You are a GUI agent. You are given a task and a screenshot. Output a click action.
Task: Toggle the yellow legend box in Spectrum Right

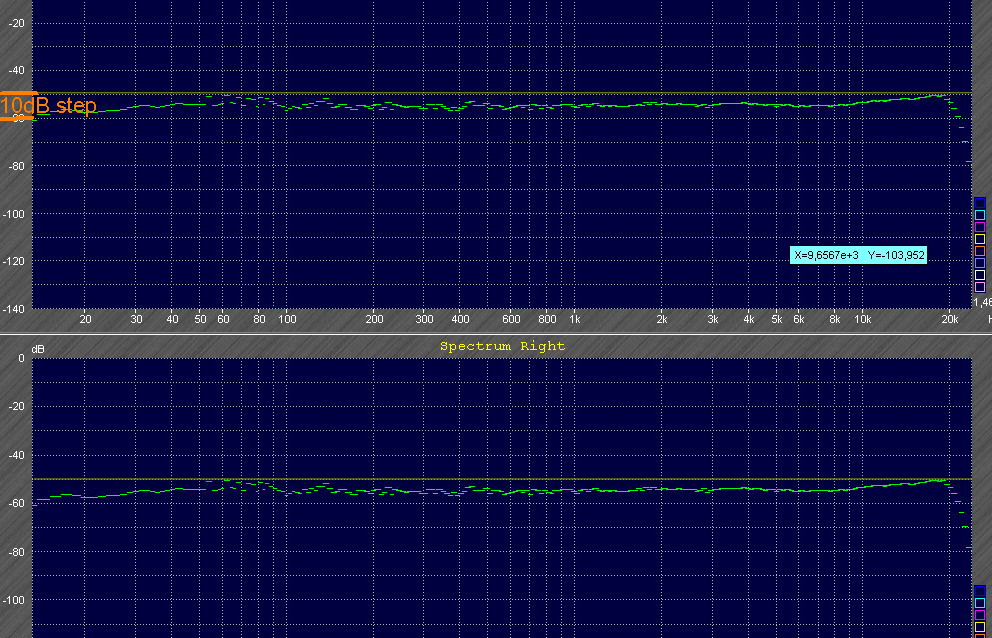tap(980, 627)
